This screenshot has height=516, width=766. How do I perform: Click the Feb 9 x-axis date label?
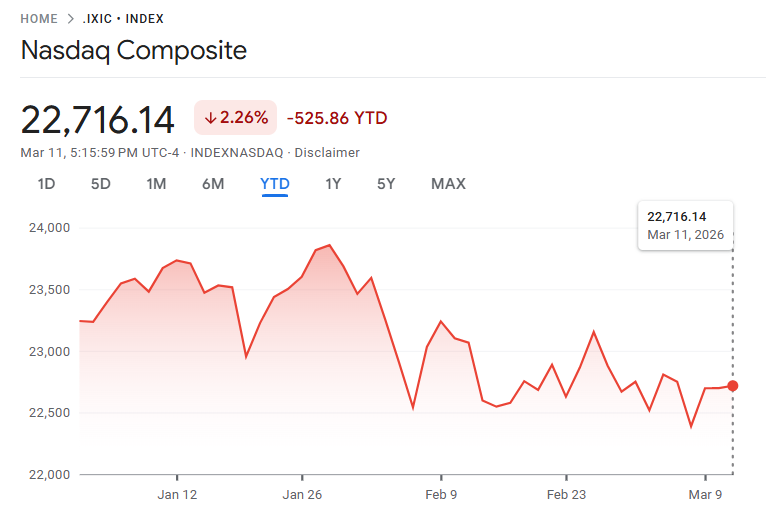(441, 495)
